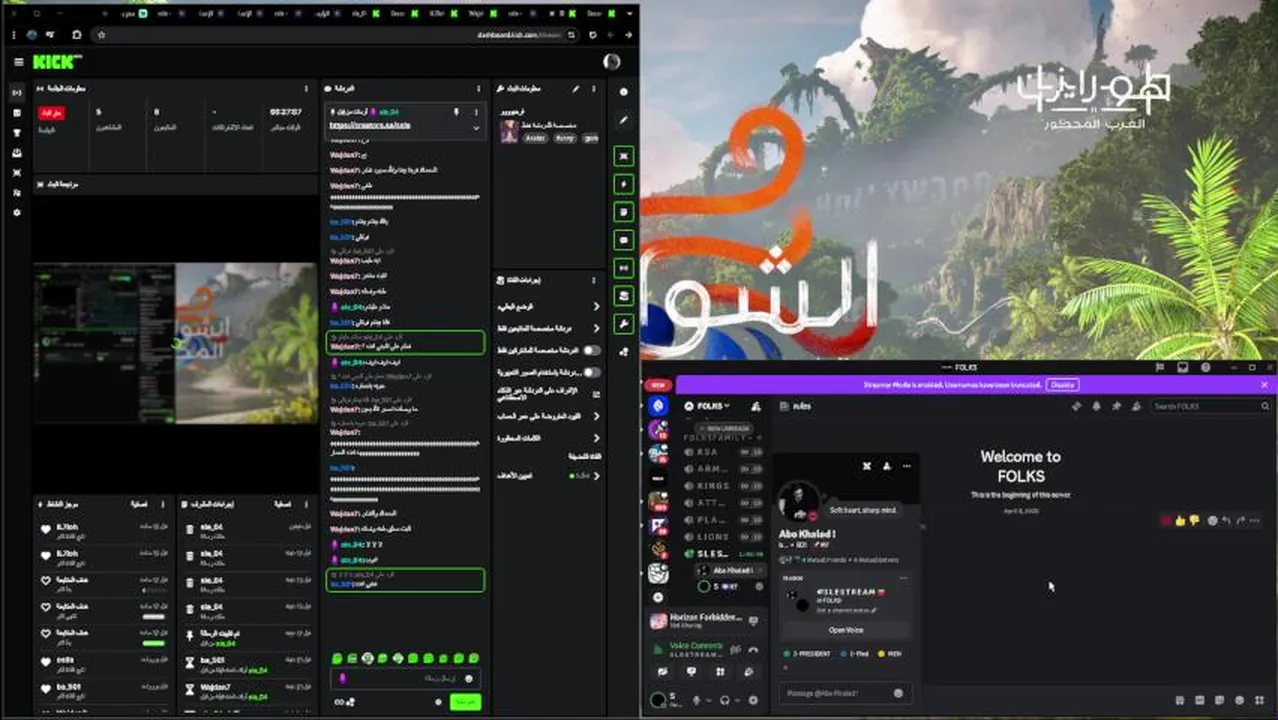Click the wrench icon in Kick right sidebar
Image resolution: width=1278 pixels, height=720 pixels.
(624, 324)
